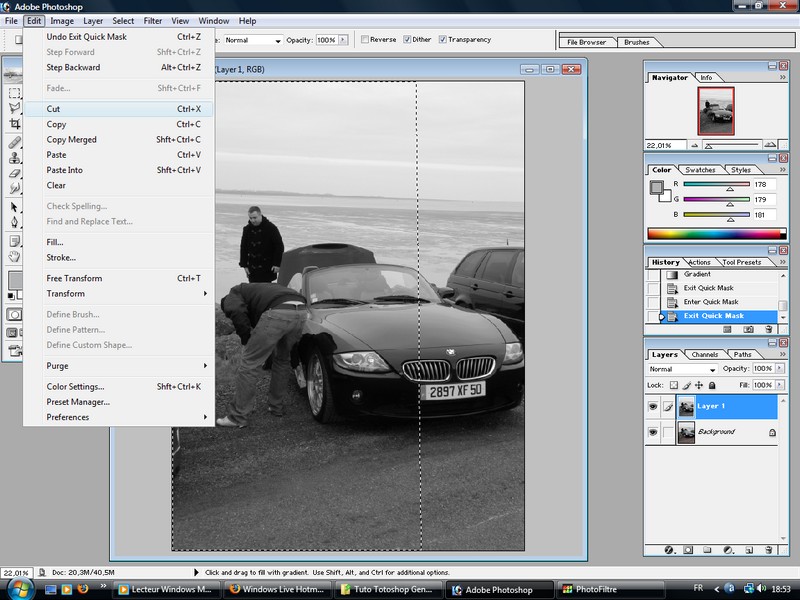Viewport: 800px width, 600px height.
Task: Create new document from current history state
Action: tap(728, 330)
